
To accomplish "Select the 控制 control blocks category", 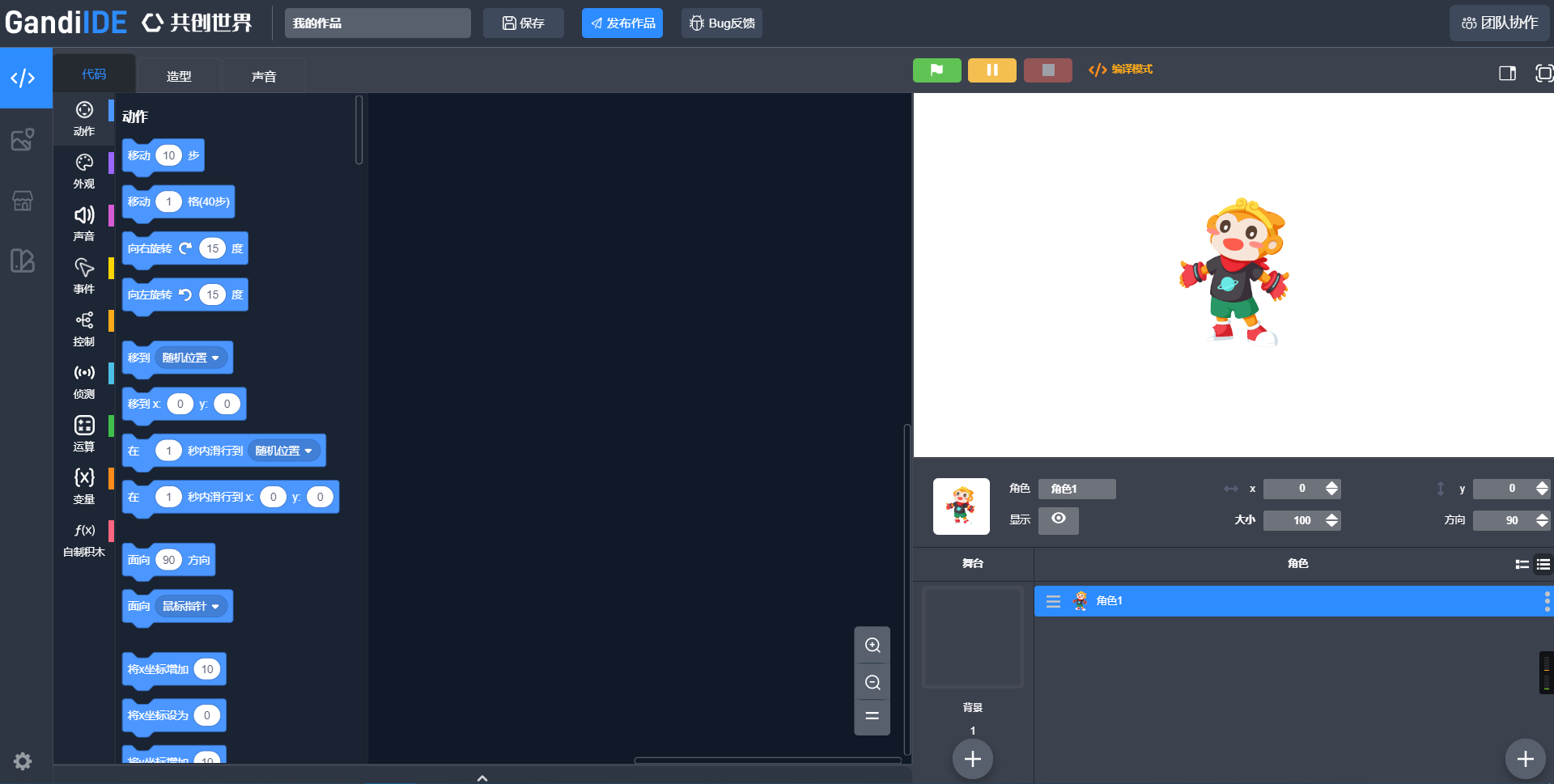I will [84, 329].
